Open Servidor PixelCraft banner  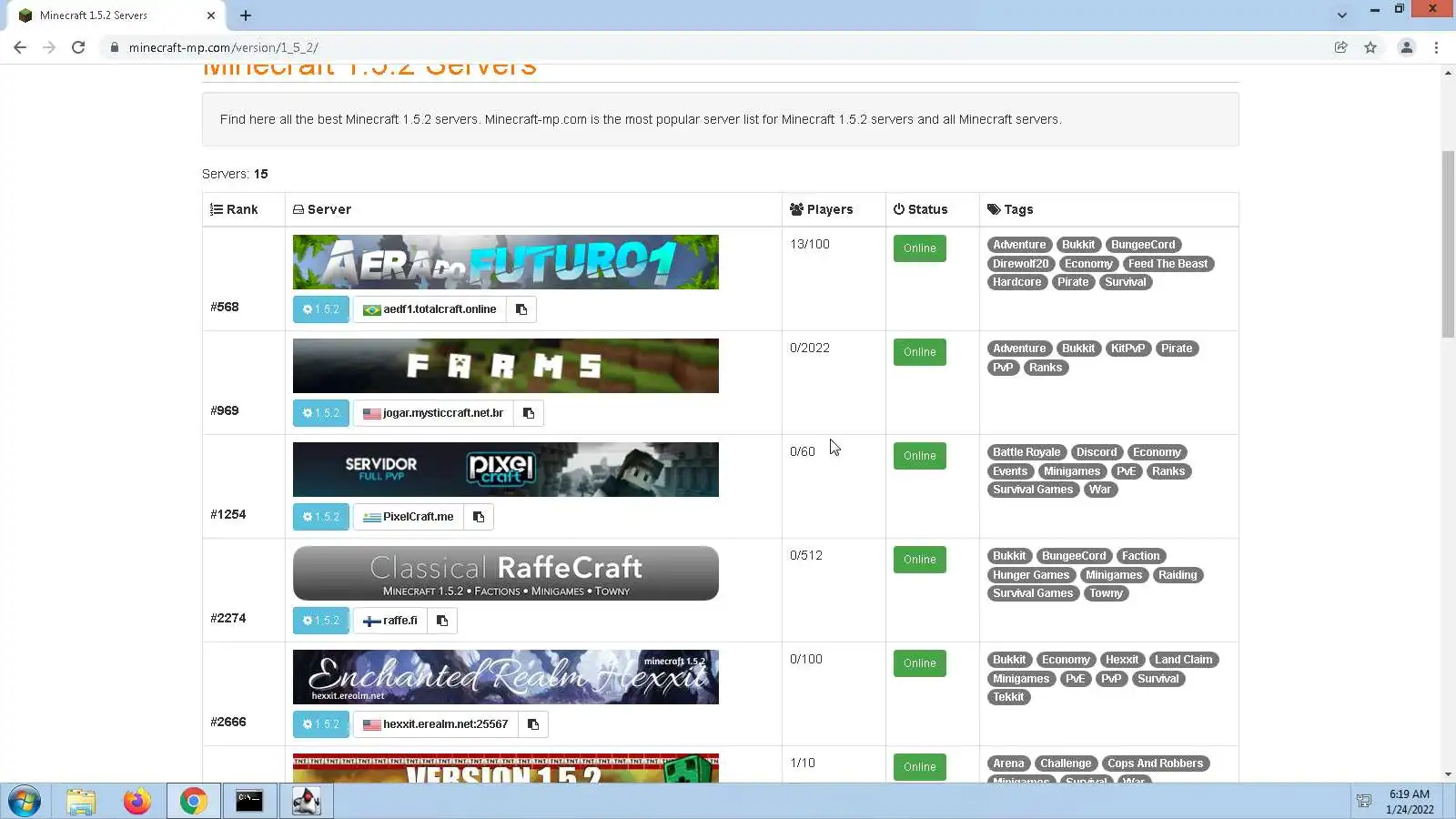coord(506,470)
